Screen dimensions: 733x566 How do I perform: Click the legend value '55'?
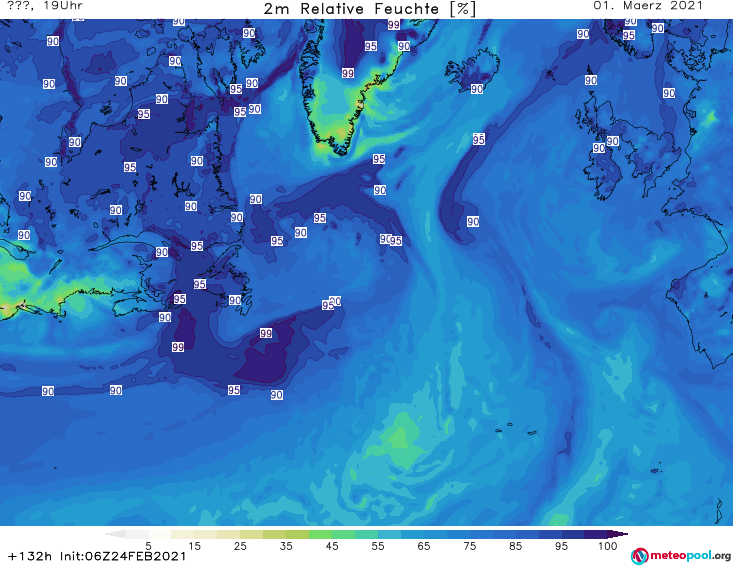(378, 546)
